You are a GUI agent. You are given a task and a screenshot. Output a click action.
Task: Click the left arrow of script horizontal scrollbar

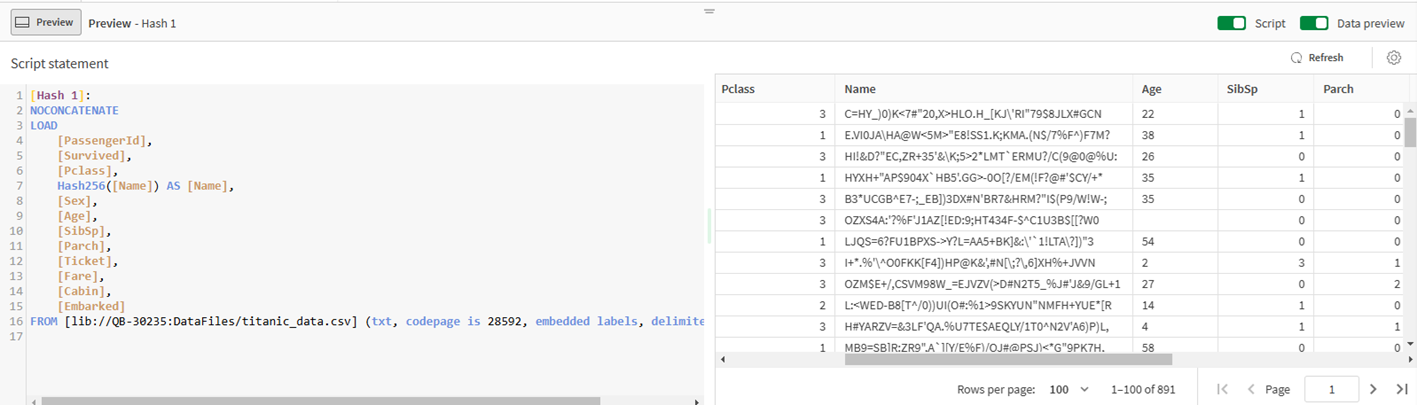point(33,400)
